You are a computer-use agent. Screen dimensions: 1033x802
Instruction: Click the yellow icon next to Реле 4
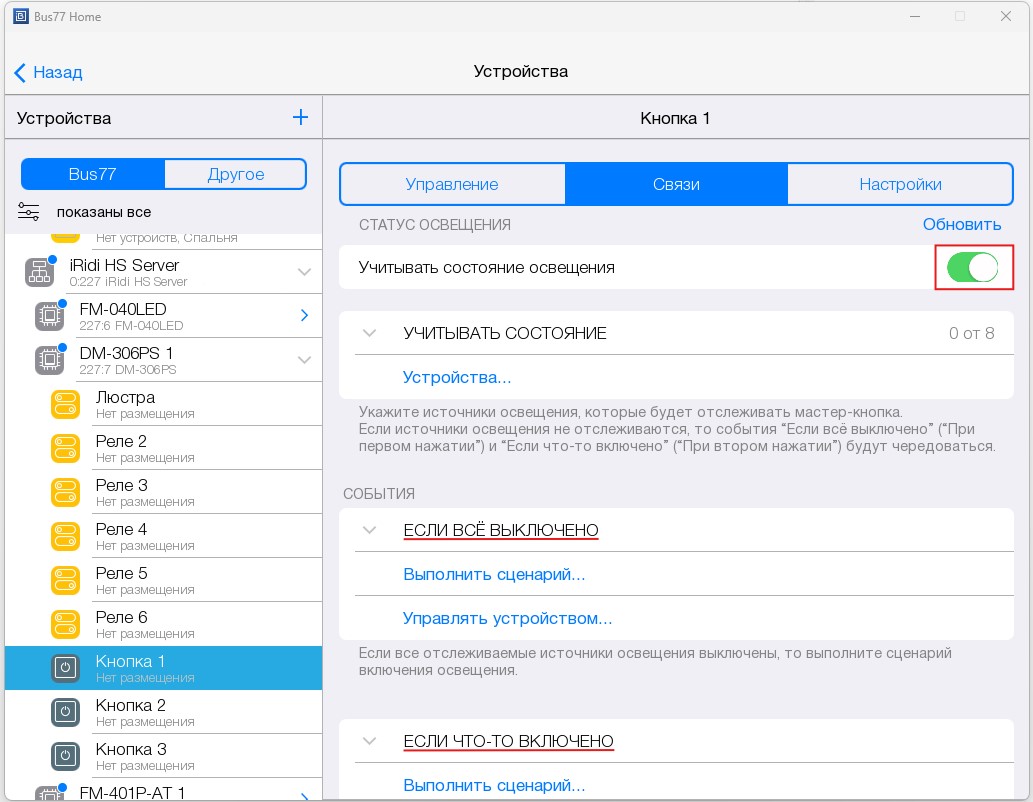(x=65, y=536)
